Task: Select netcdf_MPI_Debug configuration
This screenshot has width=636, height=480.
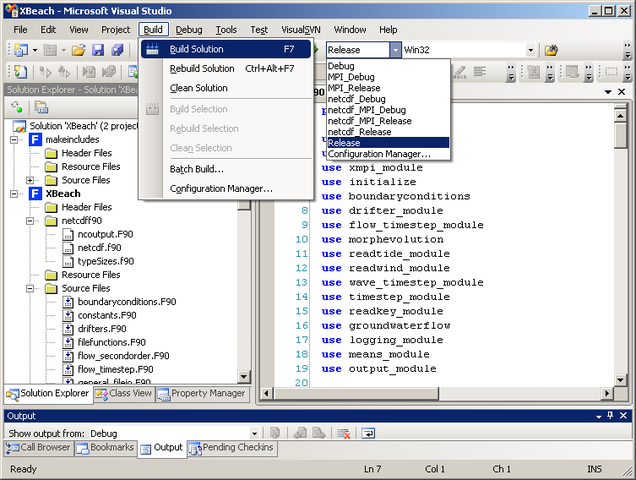Action: (388, 110)
